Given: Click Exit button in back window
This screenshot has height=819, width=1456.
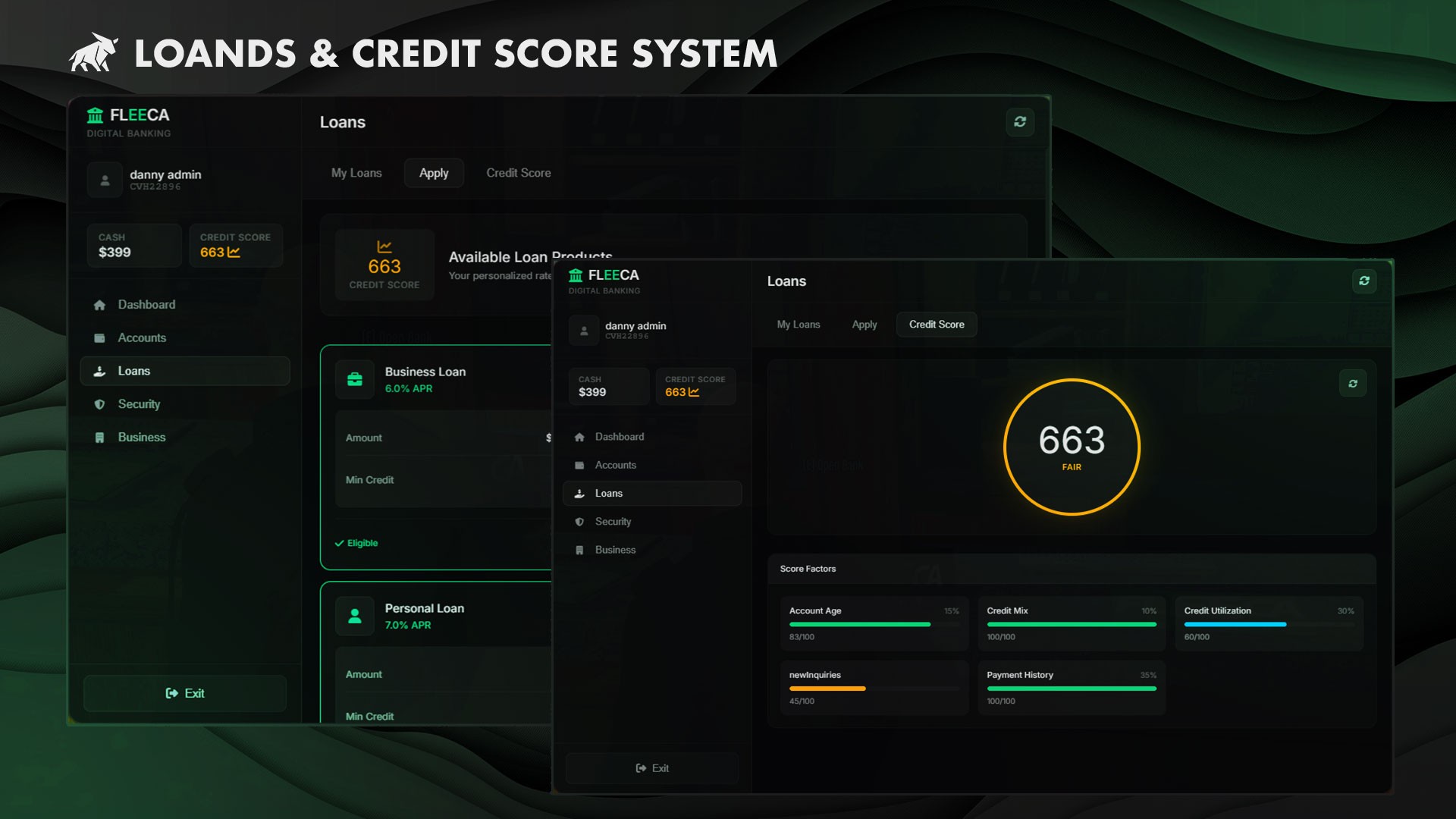Looking at the screenshot, I should (x=185, y=693).
